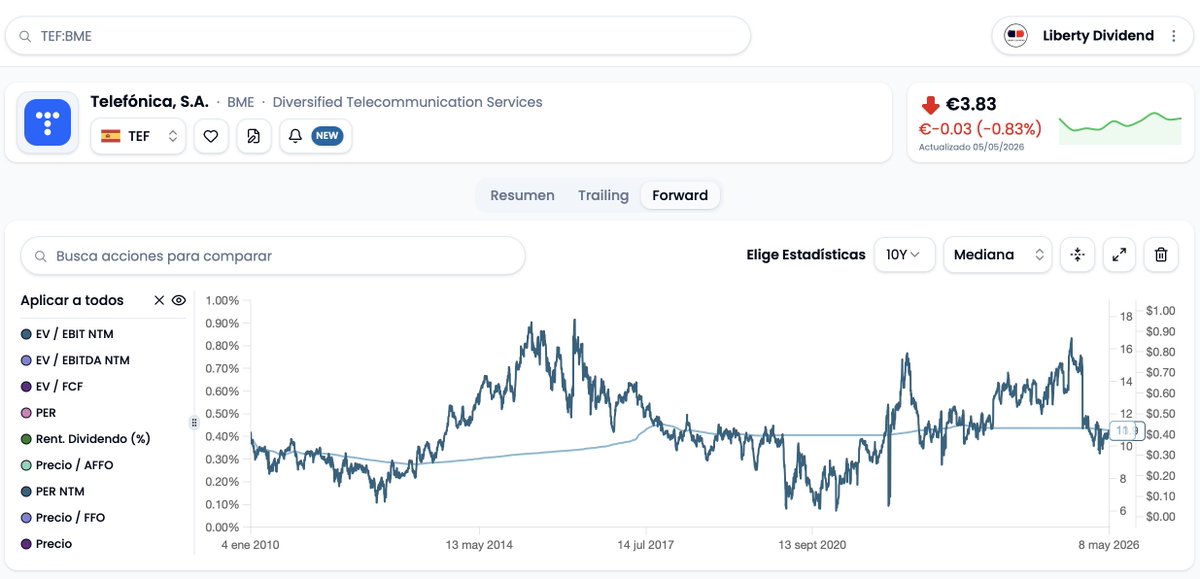
Task: Open the TEF ticker exchange selector
Action: (138, 136)
